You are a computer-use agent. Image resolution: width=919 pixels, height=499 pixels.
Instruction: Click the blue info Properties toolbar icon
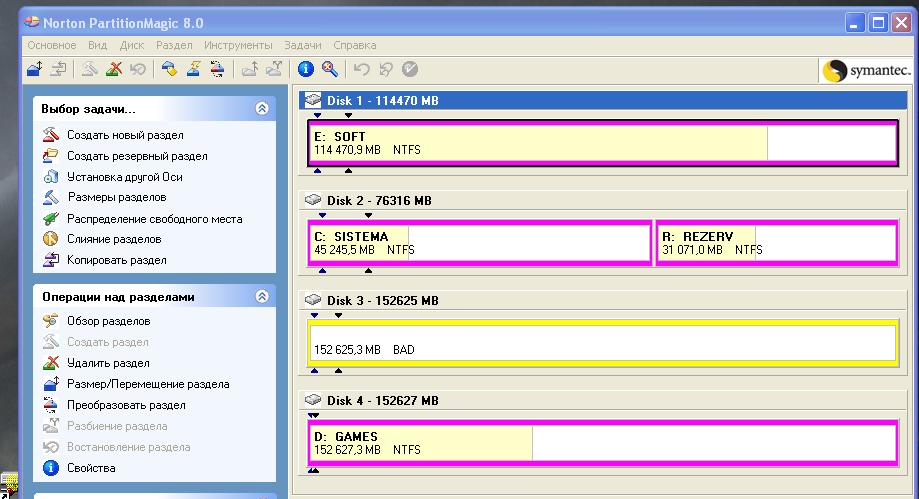306,69
